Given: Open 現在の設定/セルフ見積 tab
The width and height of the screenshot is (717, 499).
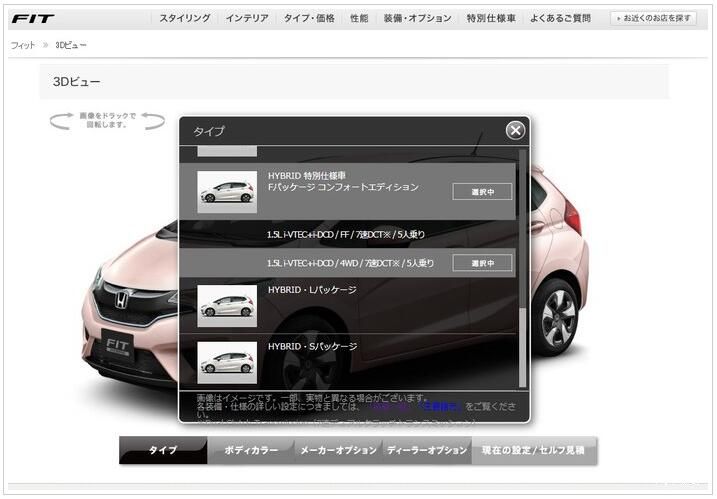Looking at the screenshot, I should point(534,450).
